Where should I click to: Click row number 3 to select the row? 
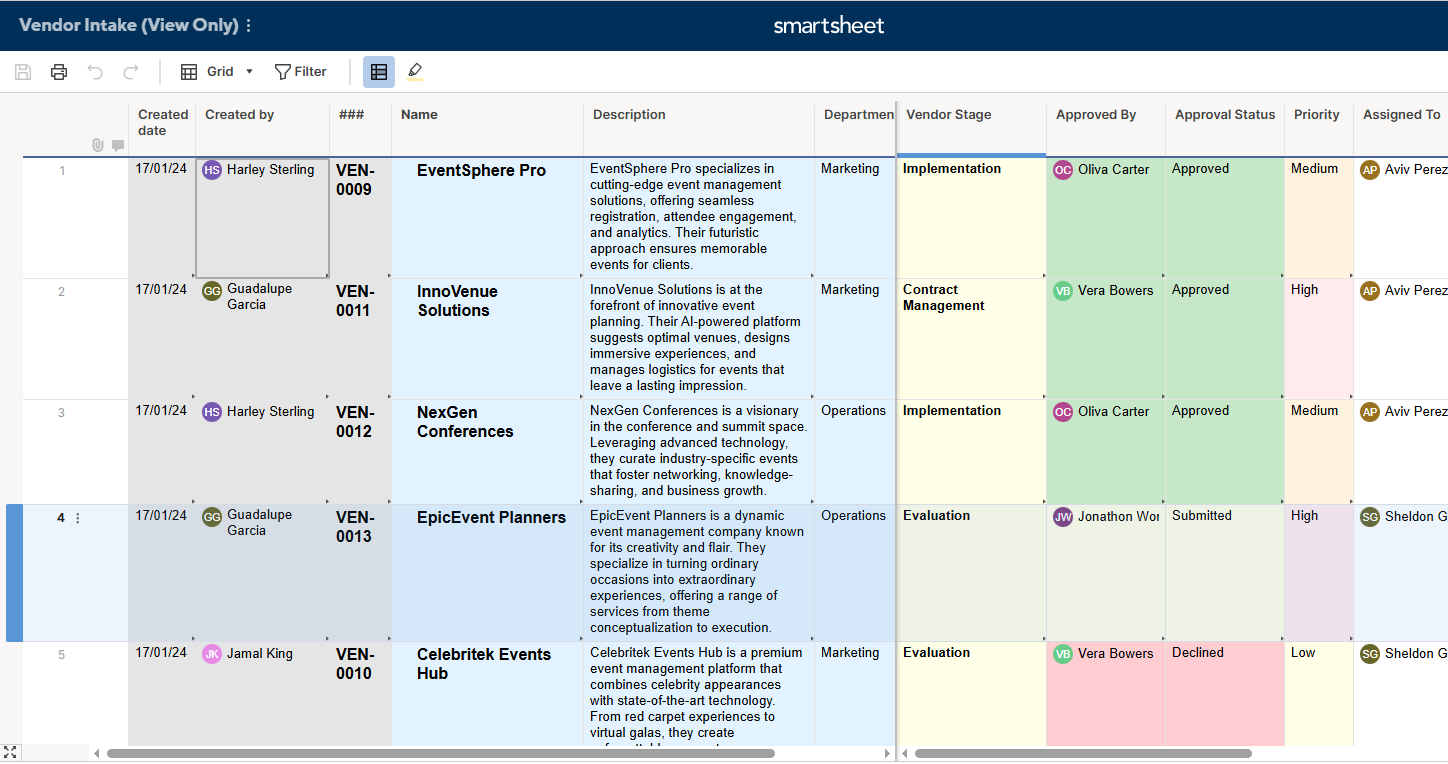pyautogui.click(x=62, y=413)
